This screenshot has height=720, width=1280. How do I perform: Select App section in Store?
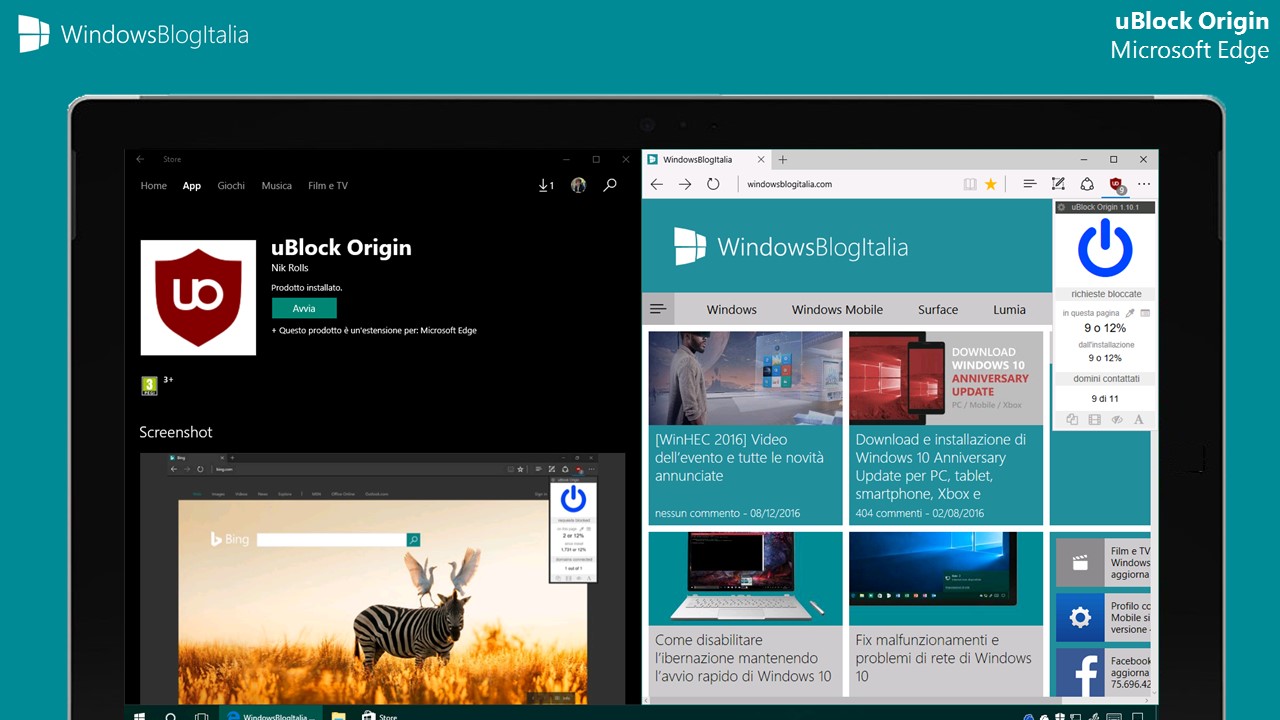pyautogui.click(x=192, y=186)
